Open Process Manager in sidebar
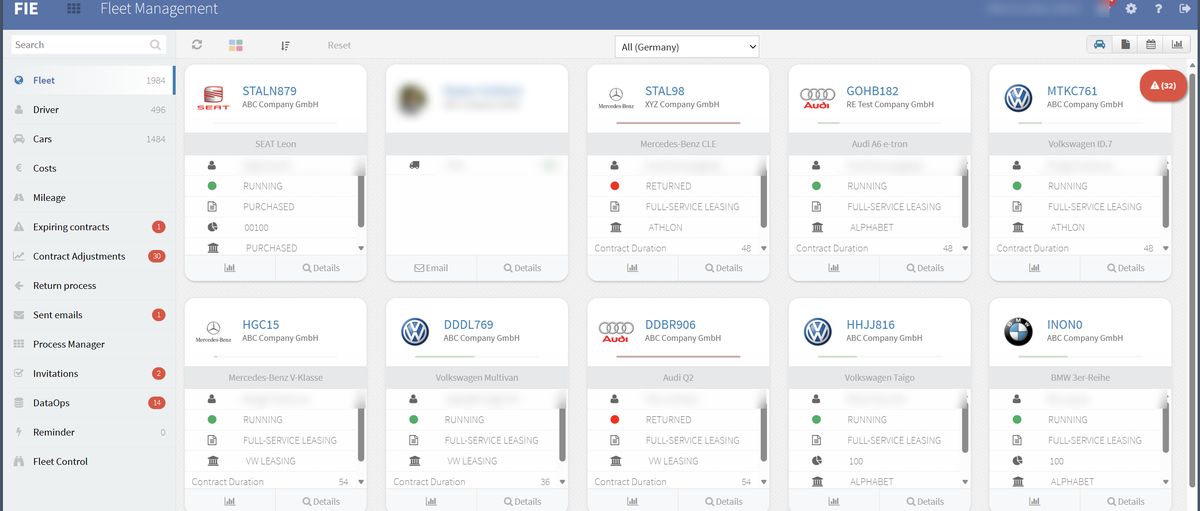This screenshot has width=1200, height=511. tap(88, 344)
